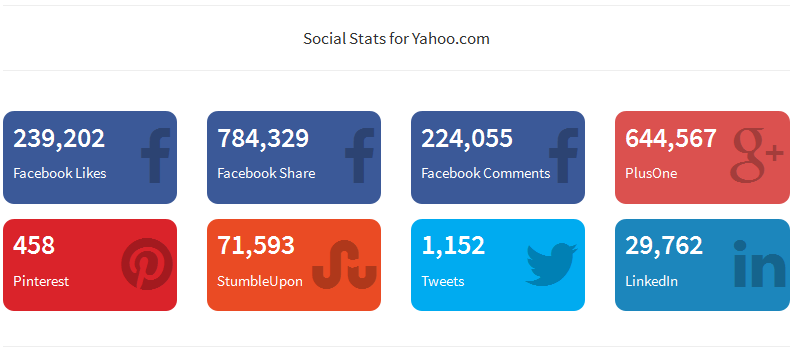Select the Facebook Comments label

click(486, 173)
